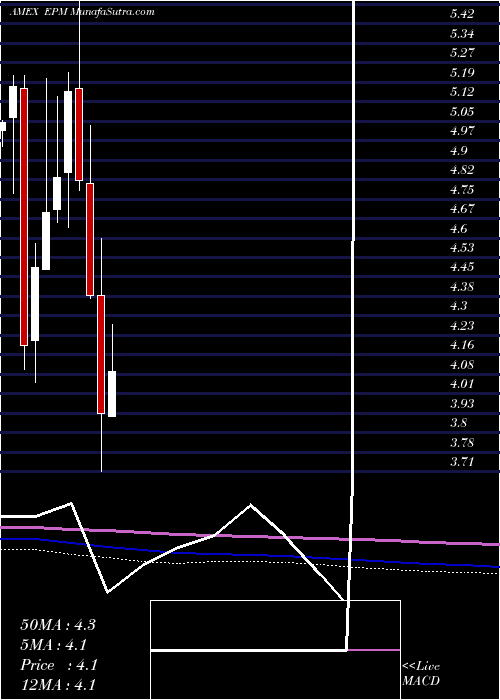Select the last white candlestick near 4.01
The height and width of the screenshot is (700, 500).
112,394
